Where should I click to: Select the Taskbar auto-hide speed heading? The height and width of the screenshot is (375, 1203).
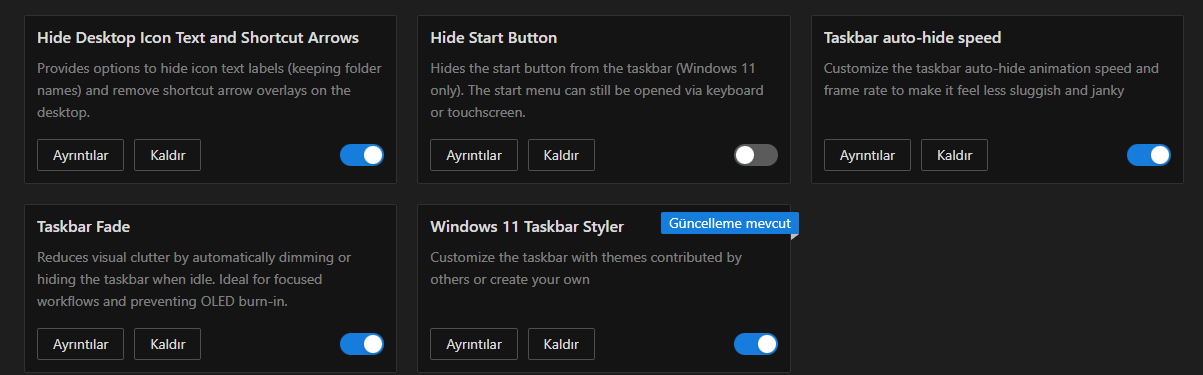[912, 38]
